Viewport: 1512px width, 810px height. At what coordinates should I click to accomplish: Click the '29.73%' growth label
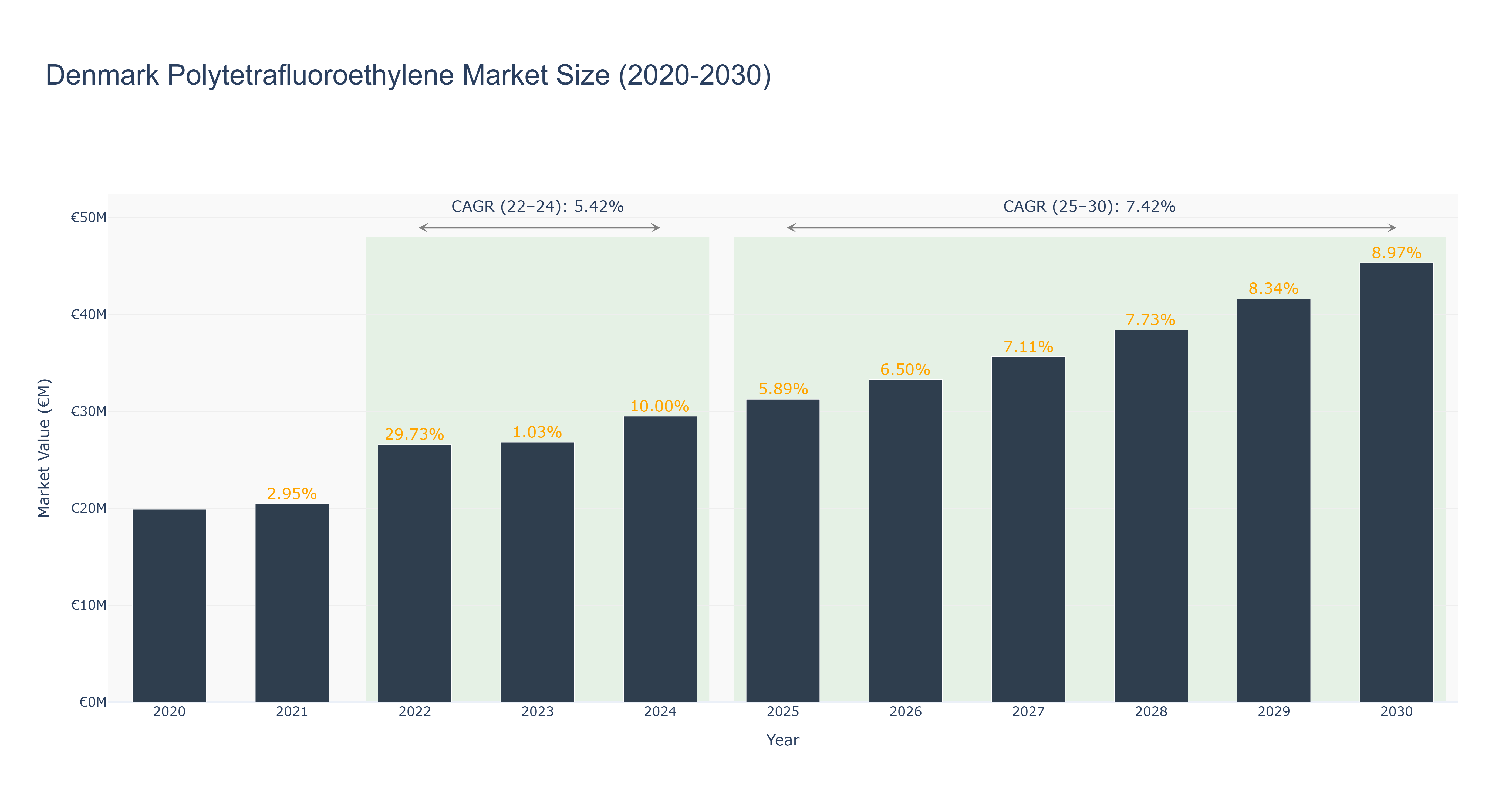(414, 434)
